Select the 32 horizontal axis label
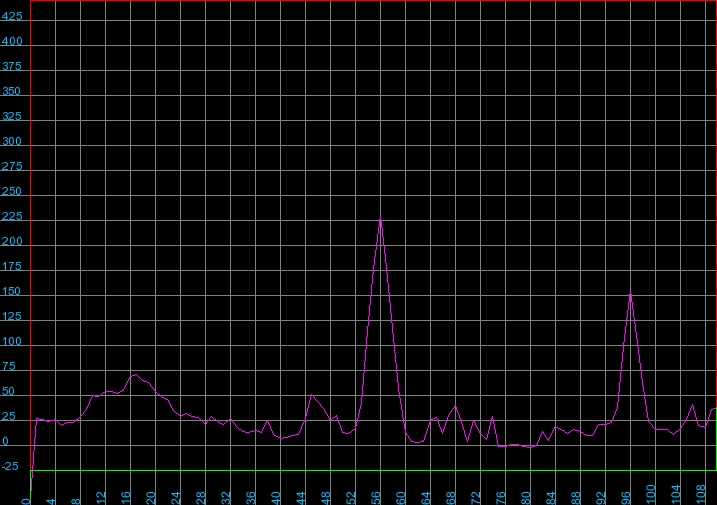This screenshot has width=717, height=505. tap(226, 498)
